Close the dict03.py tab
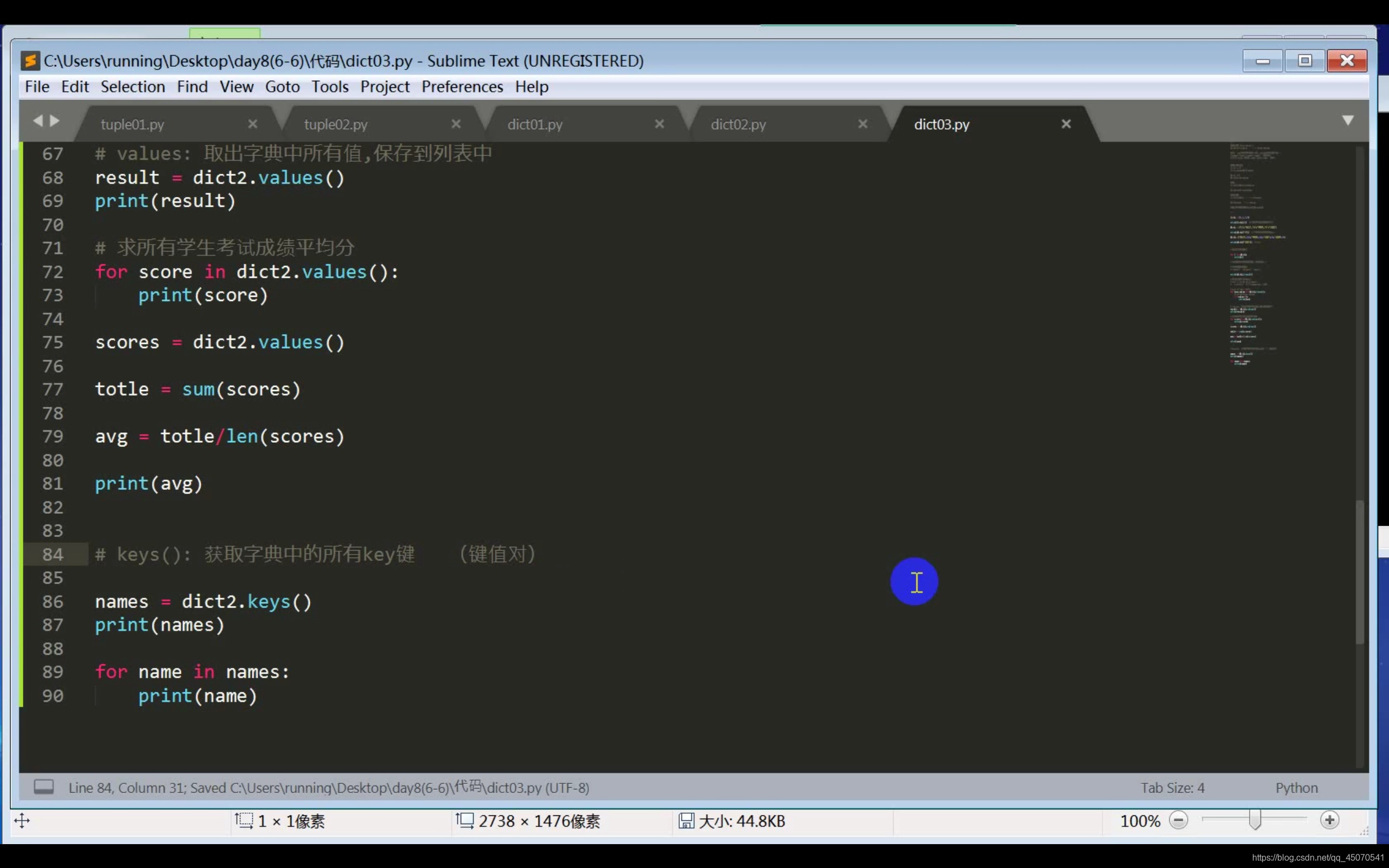This screenshot has width=1389, height=868. pyautogui.click(x=1066, y=124)
